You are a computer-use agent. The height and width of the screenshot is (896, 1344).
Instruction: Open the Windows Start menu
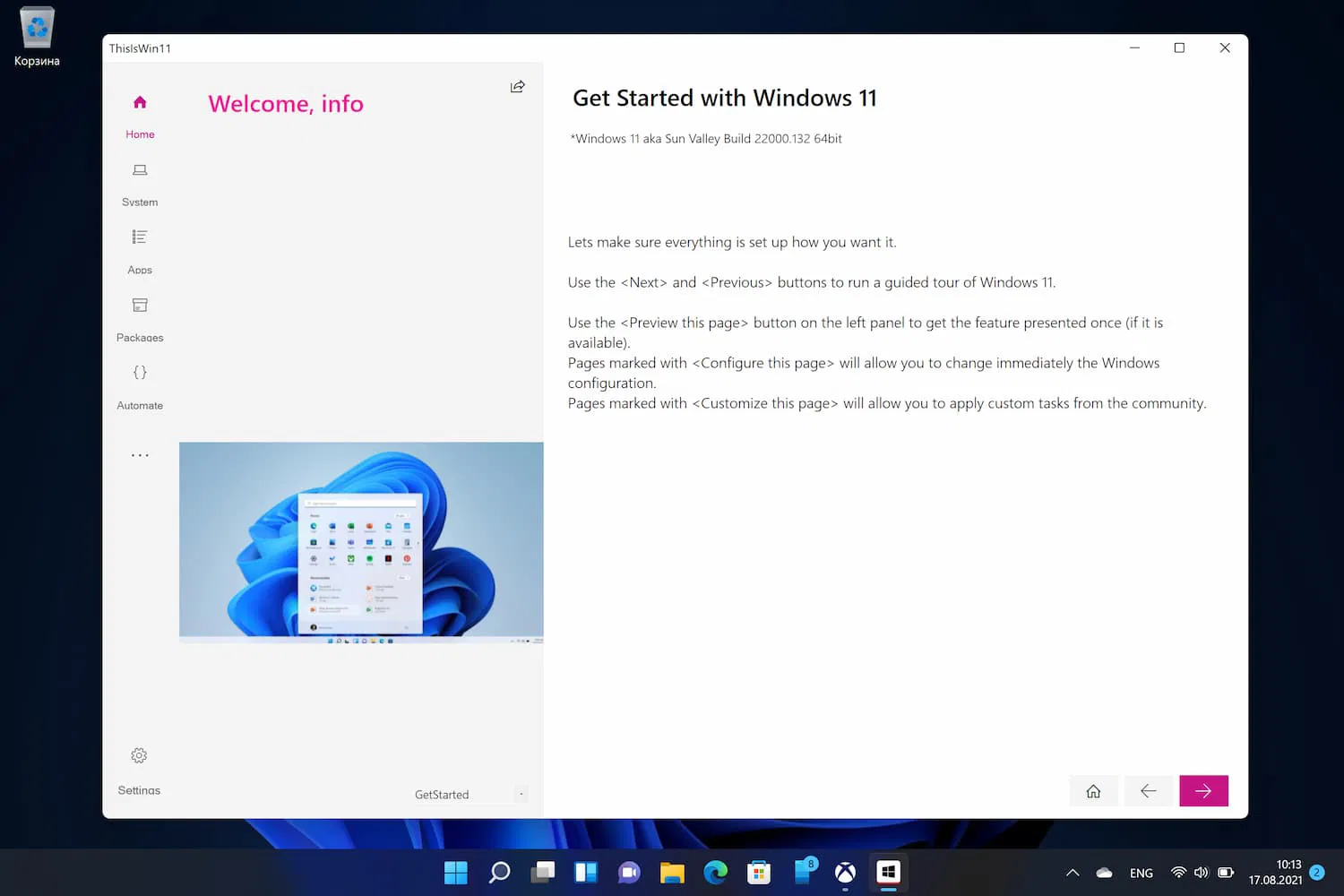456,872
